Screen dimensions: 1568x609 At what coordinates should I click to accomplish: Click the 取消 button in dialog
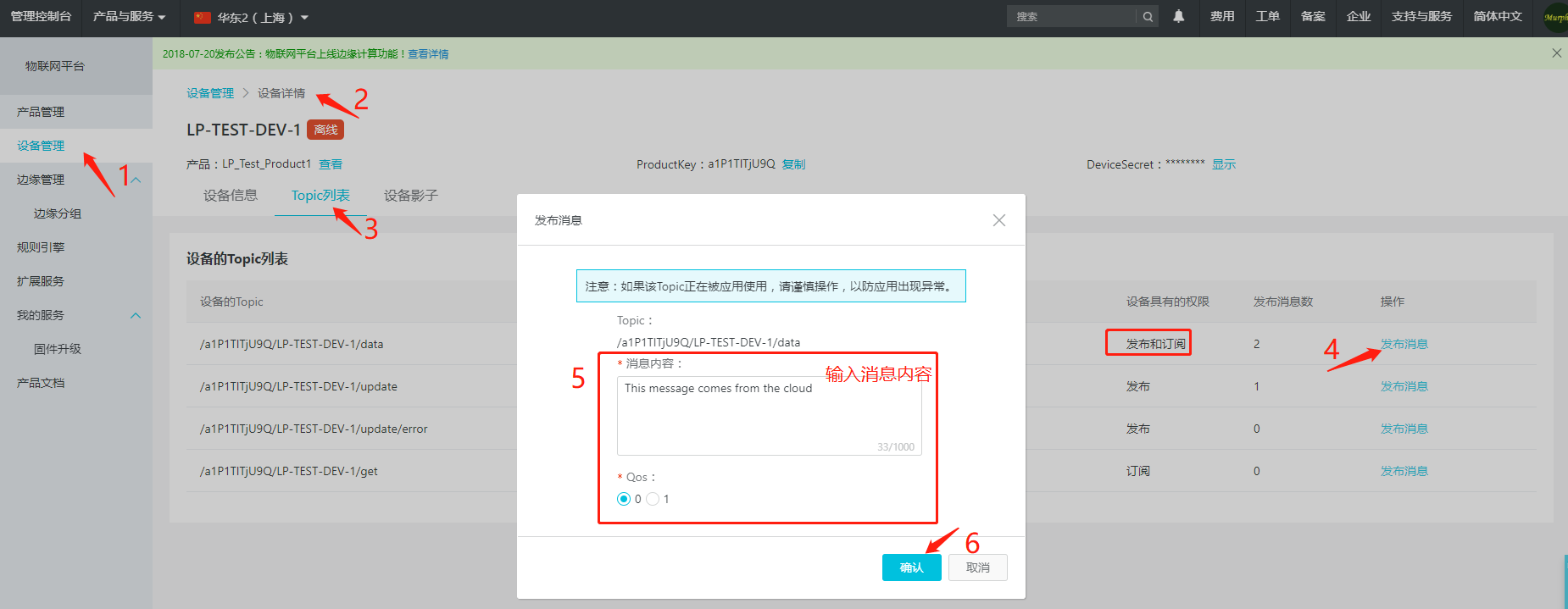pos(977,567)
